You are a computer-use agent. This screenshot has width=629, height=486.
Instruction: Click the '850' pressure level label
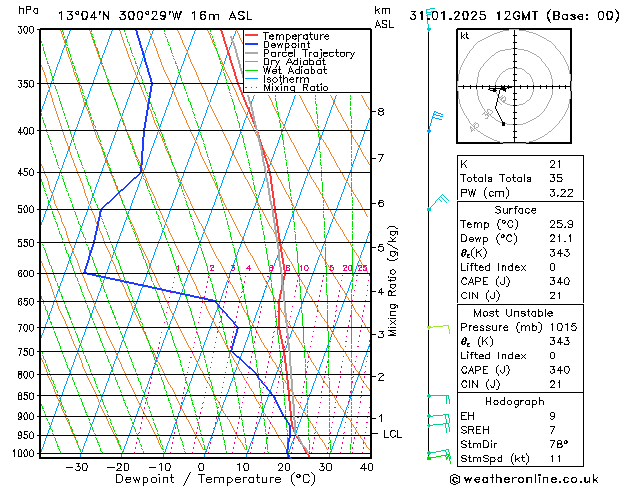point(28,396)
